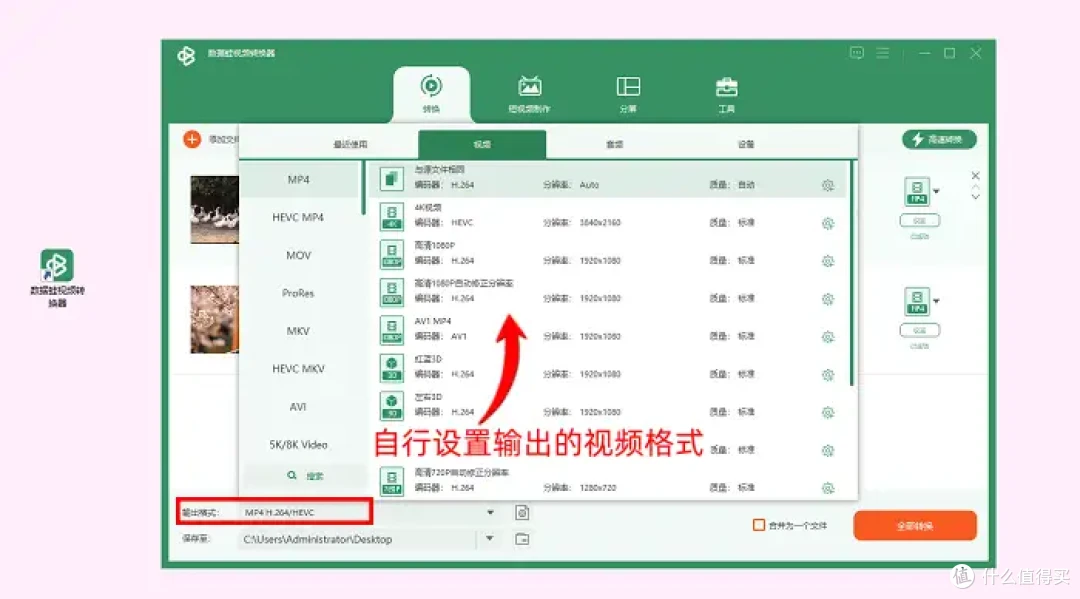Choose the HD 1080P H.264 preset
Screen dimensions: 1080x599
click(x=608, y=254)
